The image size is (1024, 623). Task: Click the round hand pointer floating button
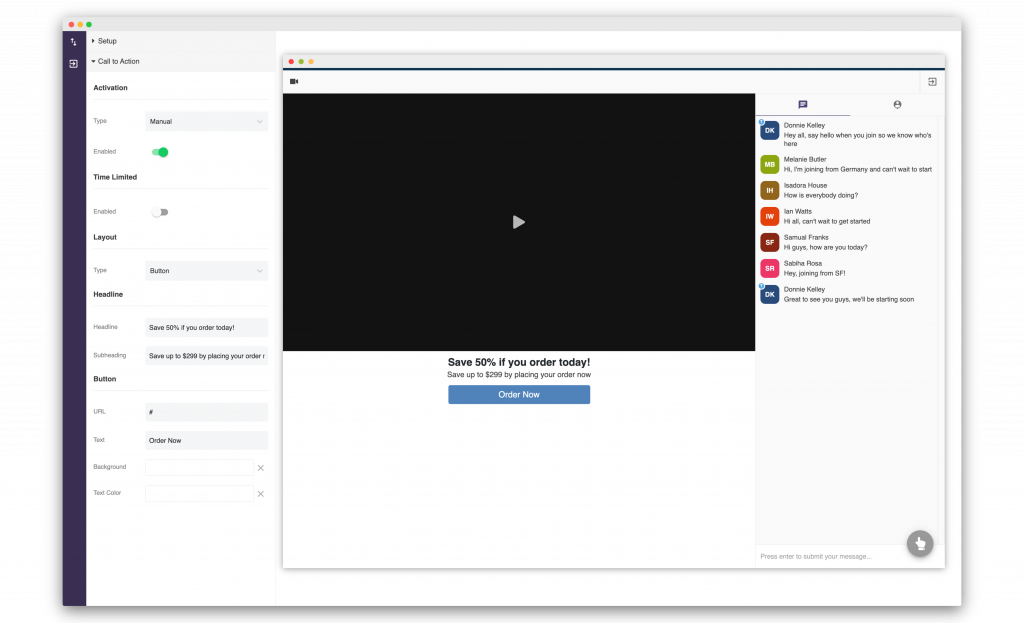tap(919, 543)
